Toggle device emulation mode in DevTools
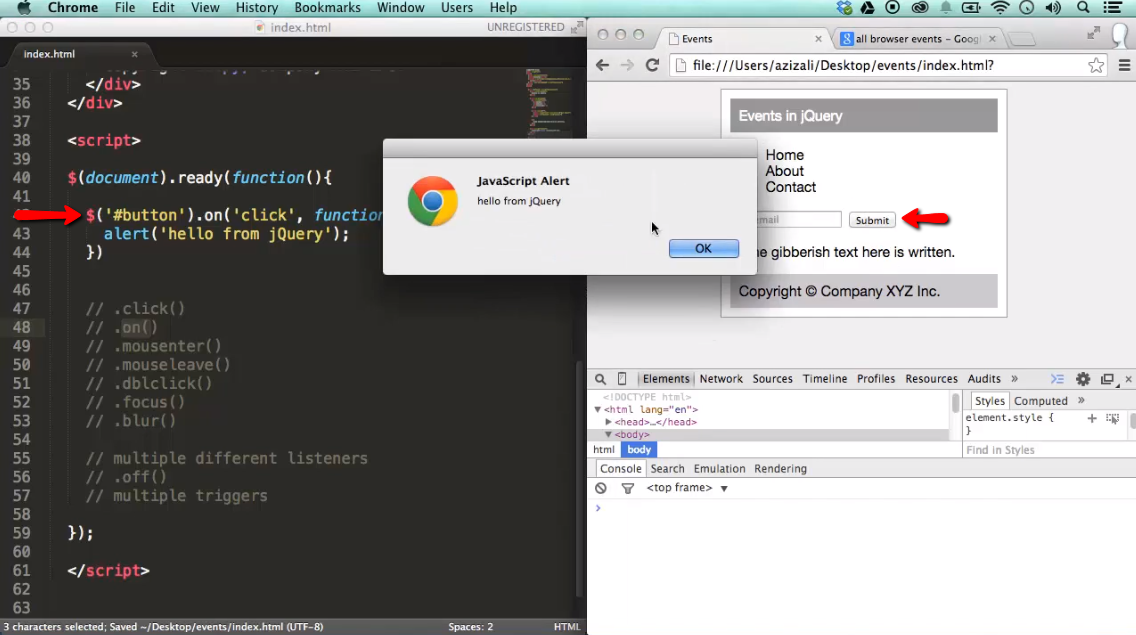Screen dimensions: 1136x635 [x=622, y=378]
